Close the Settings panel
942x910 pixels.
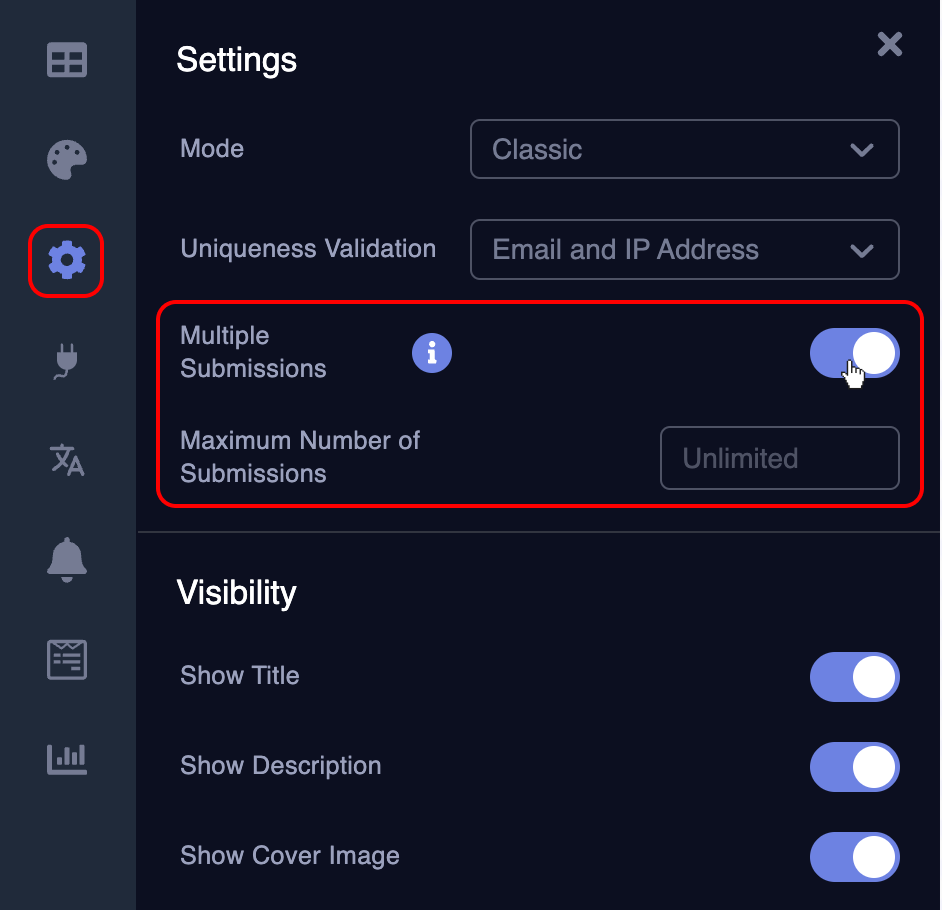point(889,44)
